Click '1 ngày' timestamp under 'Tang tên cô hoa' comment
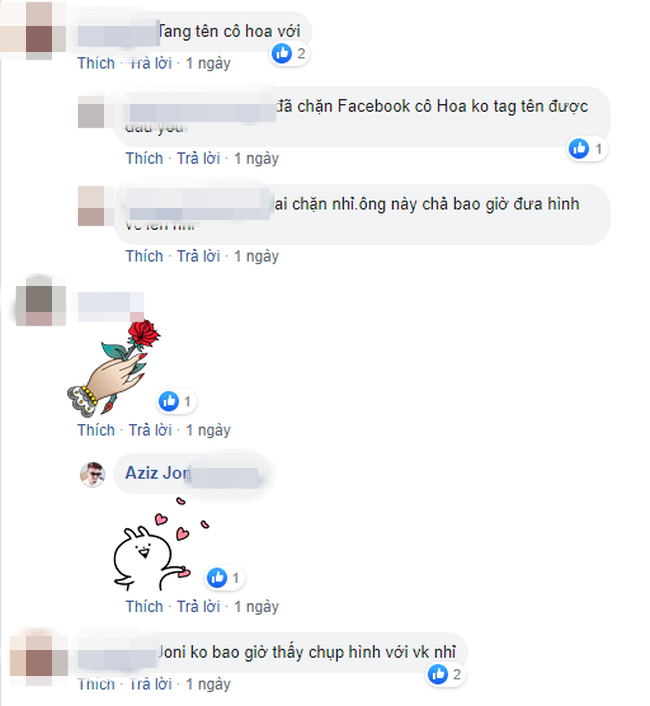This screenshot has height=706, width=650. [x=208, y=63]
